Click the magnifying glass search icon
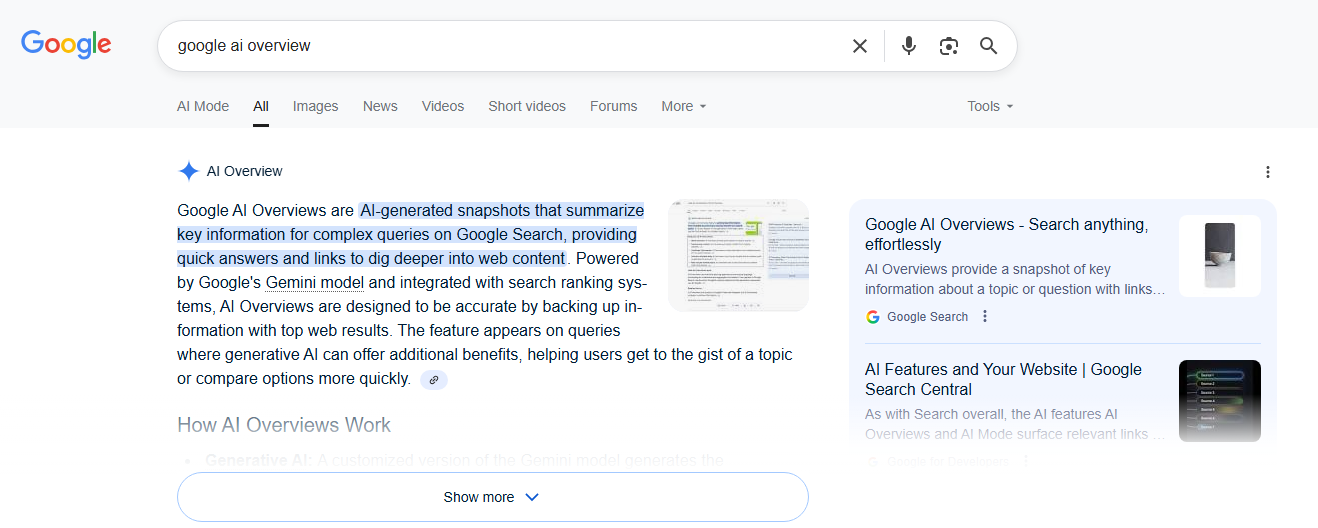Image resolution: width=1318 pixels, height=528 pixels. (x=989, y=46)
